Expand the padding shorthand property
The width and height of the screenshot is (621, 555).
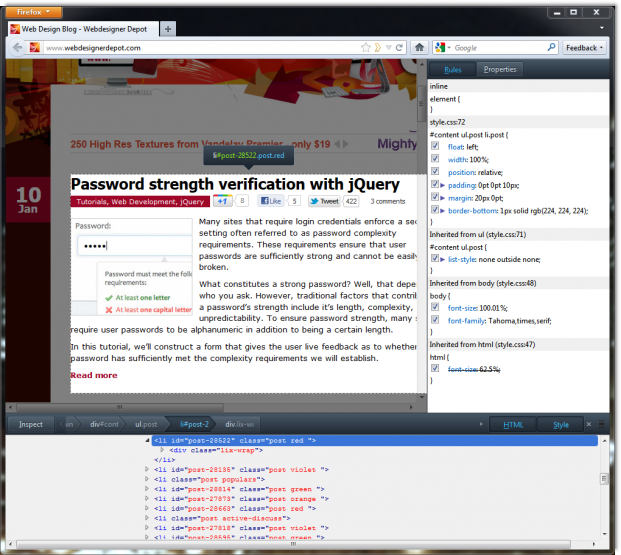(443, 185)
